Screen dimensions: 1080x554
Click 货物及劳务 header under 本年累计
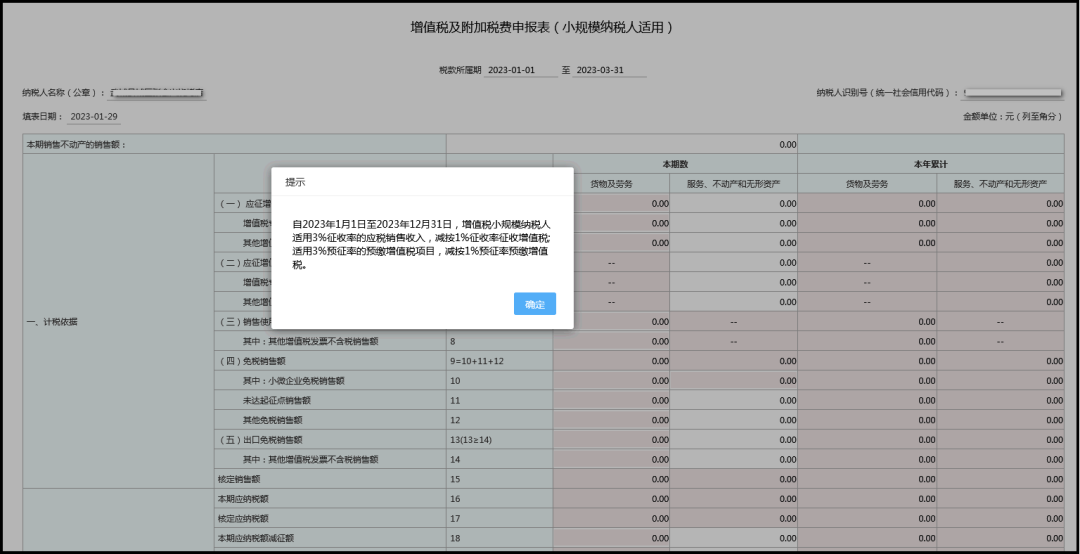point(867,184)
